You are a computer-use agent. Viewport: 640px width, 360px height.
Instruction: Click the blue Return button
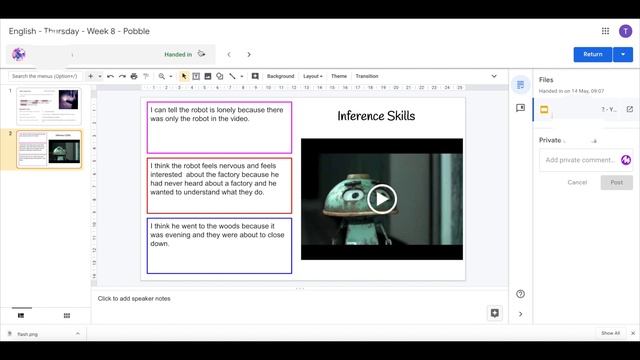pyautogui.click(x=593, y=54)
